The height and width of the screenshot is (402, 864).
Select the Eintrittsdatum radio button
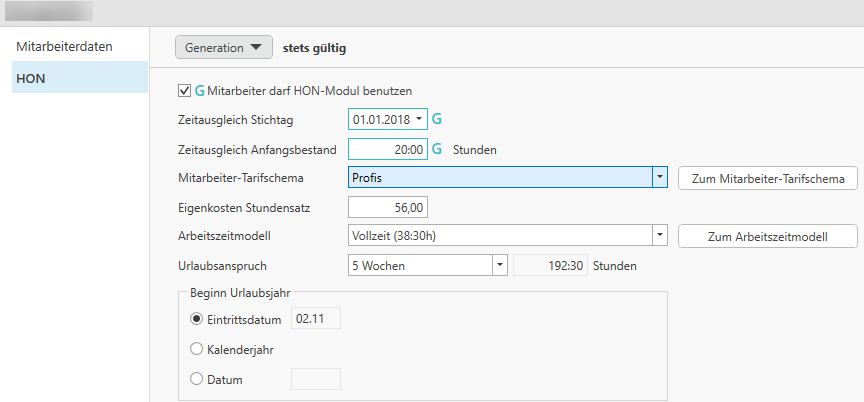click(x=196, y=319)
